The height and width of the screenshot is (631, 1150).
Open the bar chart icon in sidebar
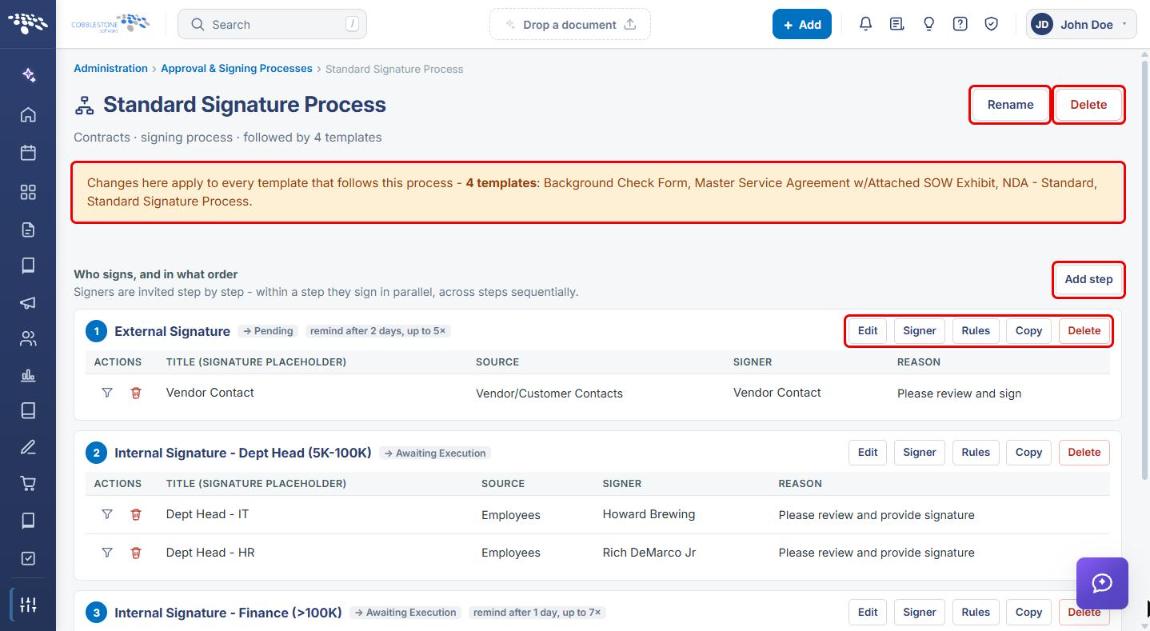click(x=28, y=376)
